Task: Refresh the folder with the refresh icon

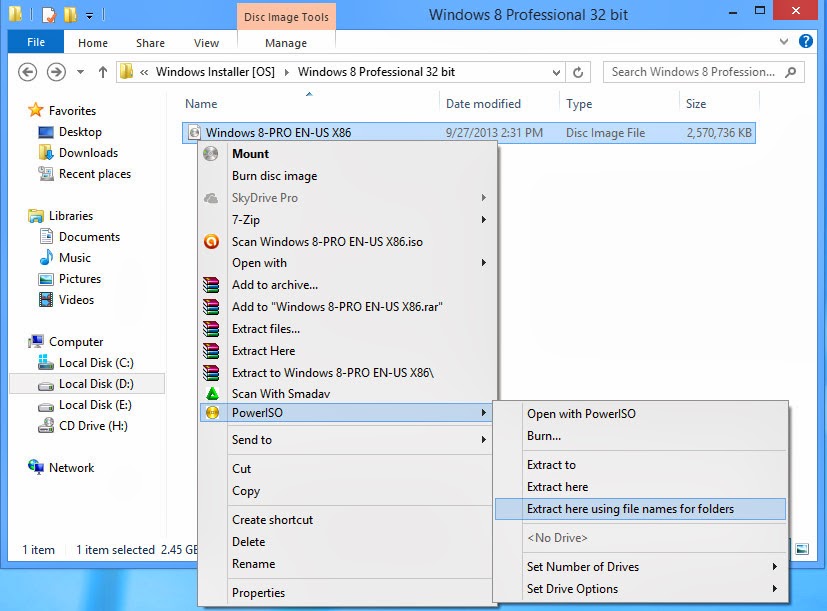Action: click(578, 72)
